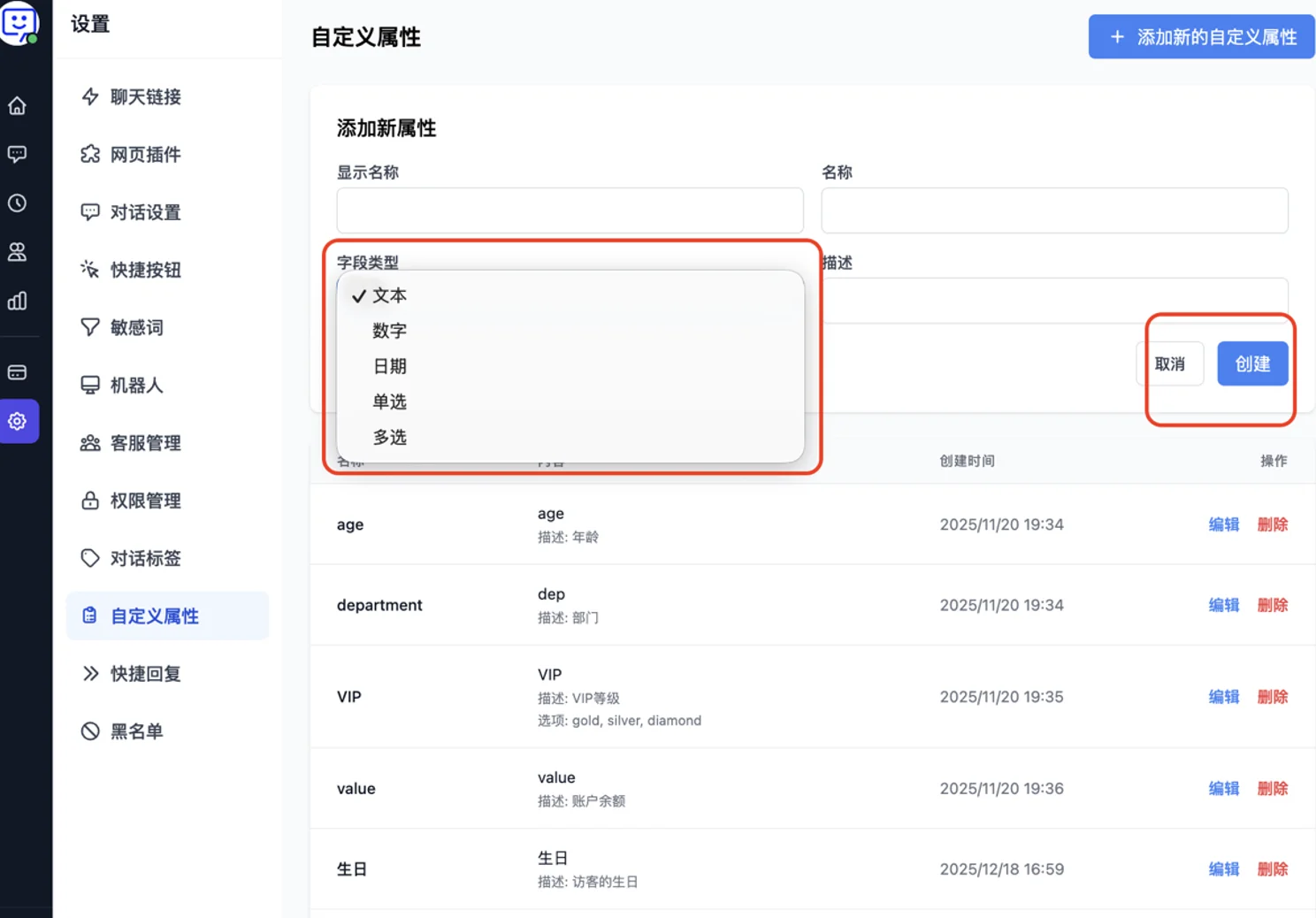Image resolution: width=1316 pixels, height=918 pixels.
Task: Open the home icon in the left rail
Action: coord(18,104)
